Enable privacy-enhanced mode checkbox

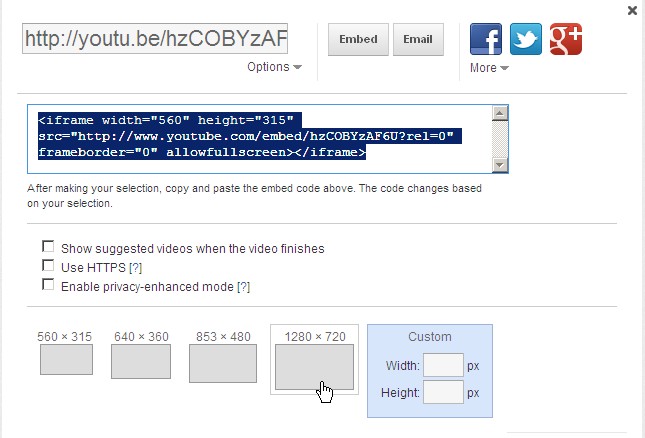coord(48,285)
